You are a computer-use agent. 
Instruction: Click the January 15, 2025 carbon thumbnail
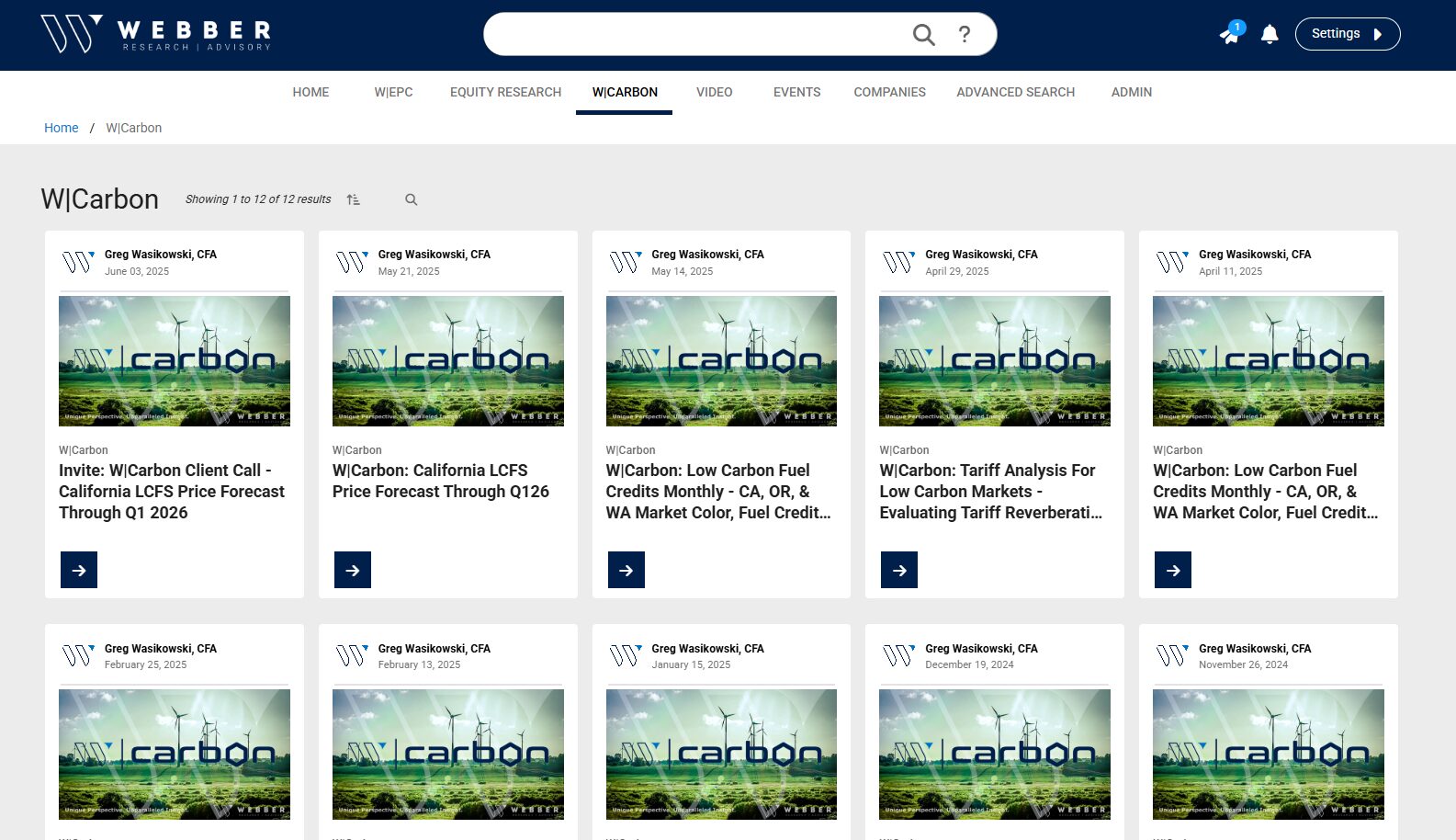coord(721,755)
